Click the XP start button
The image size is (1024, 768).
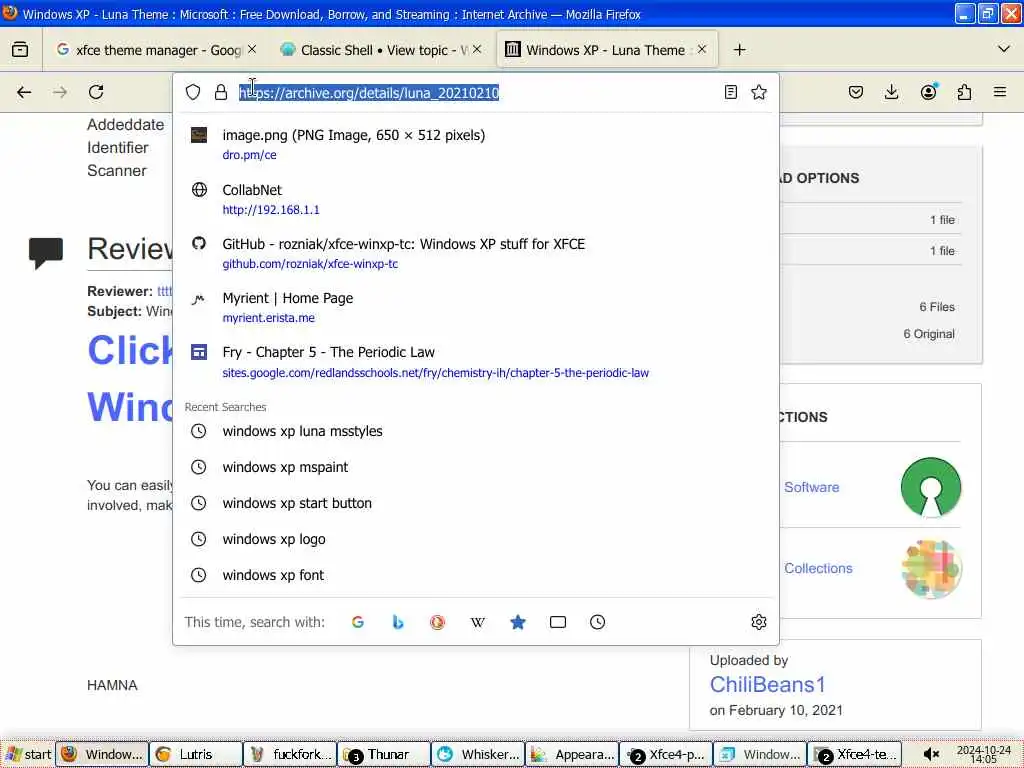point(27,754)
